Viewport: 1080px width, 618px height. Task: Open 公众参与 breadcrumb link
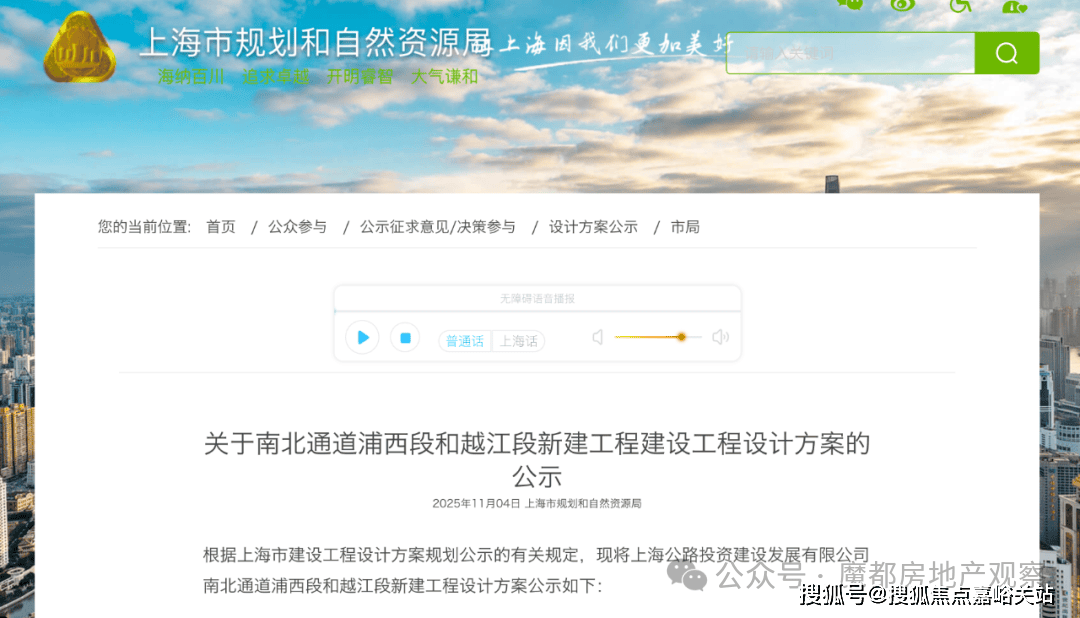tap(297, 227)
